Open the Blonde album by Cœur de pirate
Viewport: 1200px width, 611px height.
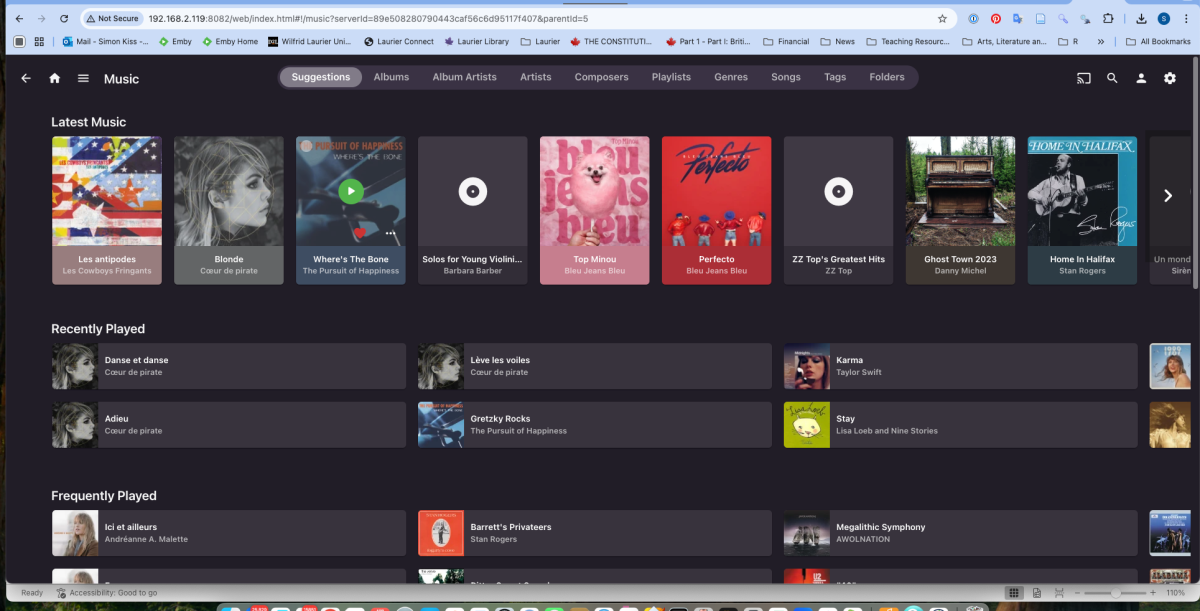[229, 210]
